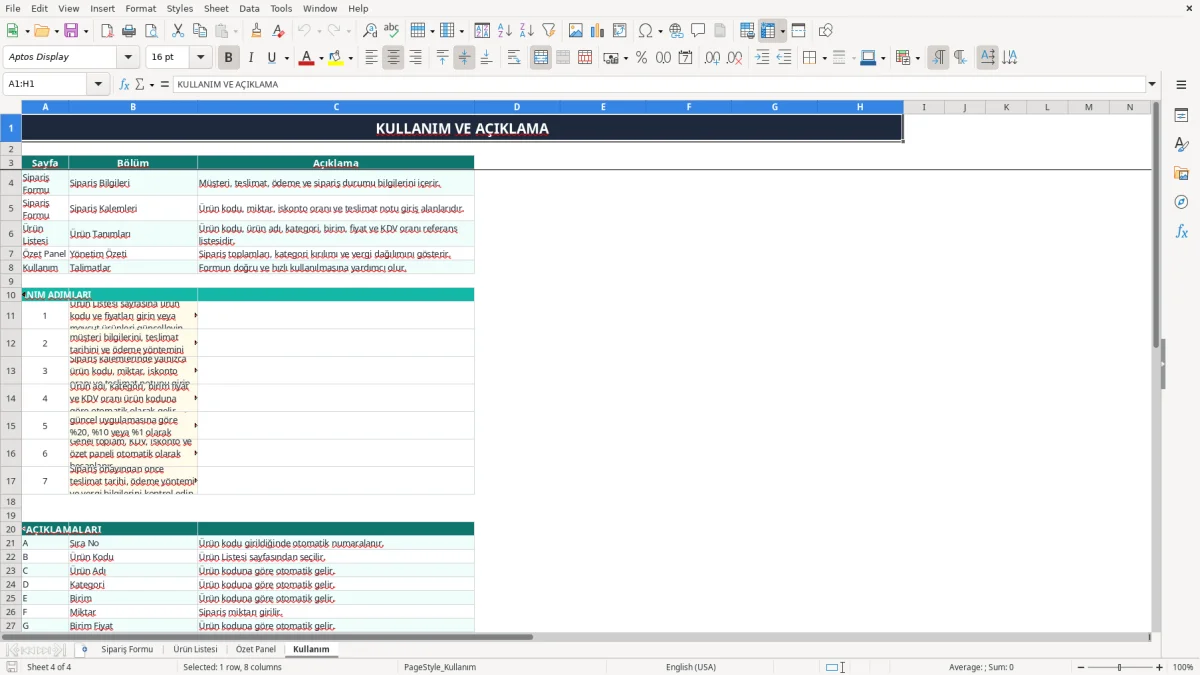Open the Format menu
The image size is (1200, 675).
[x=140, y=8]
